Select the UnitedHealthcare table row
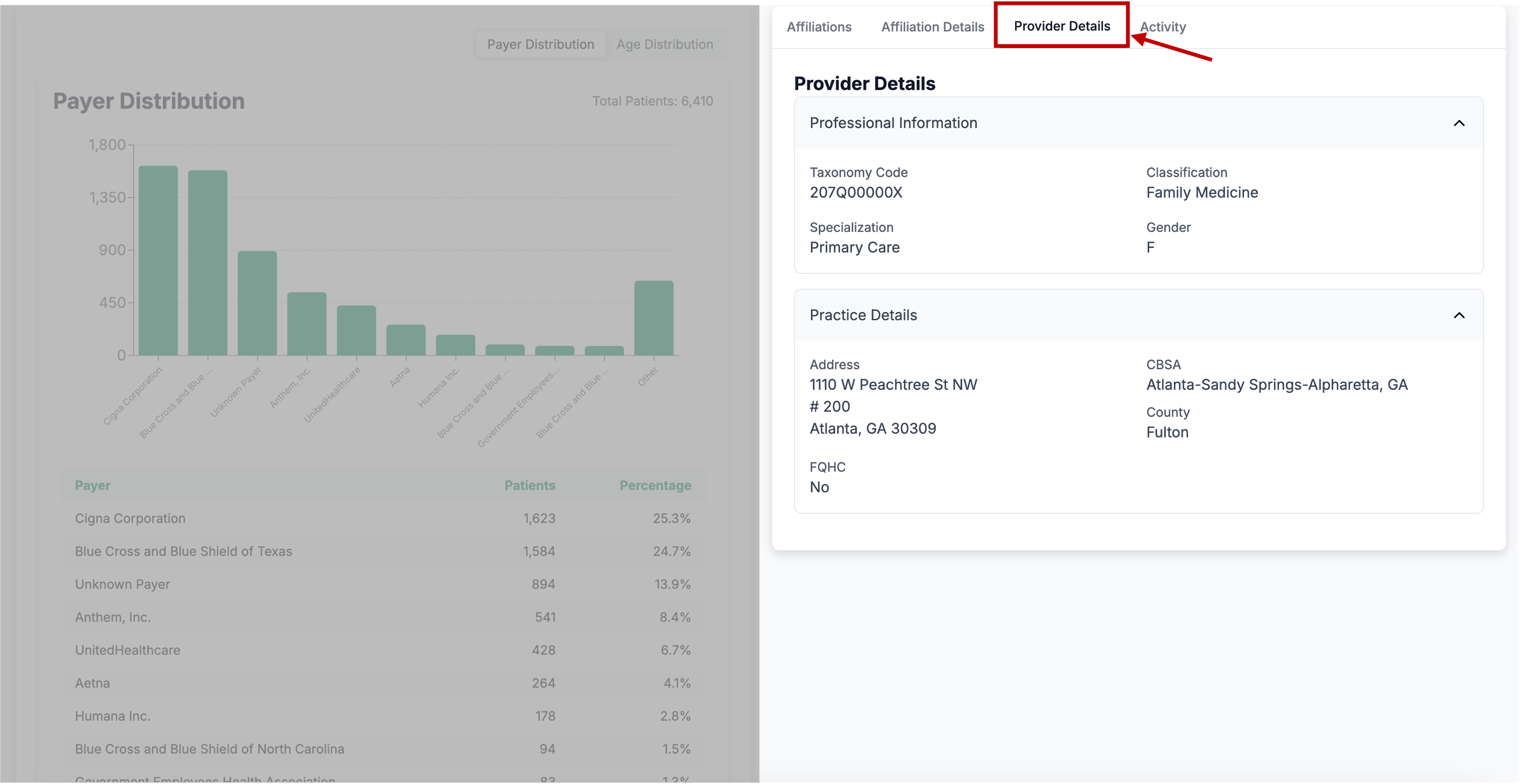The height and width of the screenshot is (784, 1521). [128, 650]
